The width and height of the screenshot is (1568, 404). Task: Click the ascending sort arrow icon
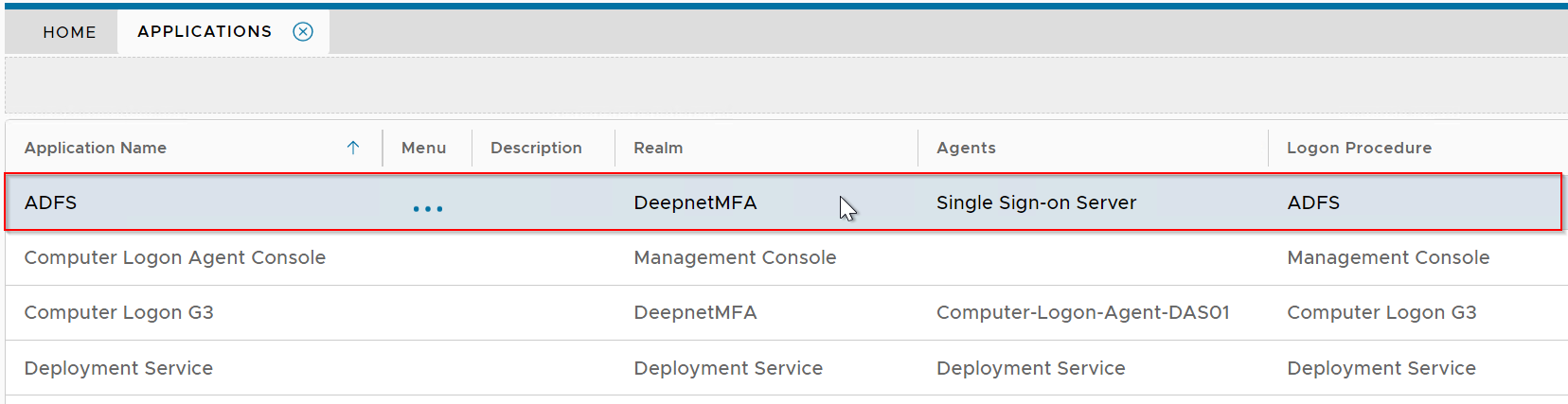353,148
